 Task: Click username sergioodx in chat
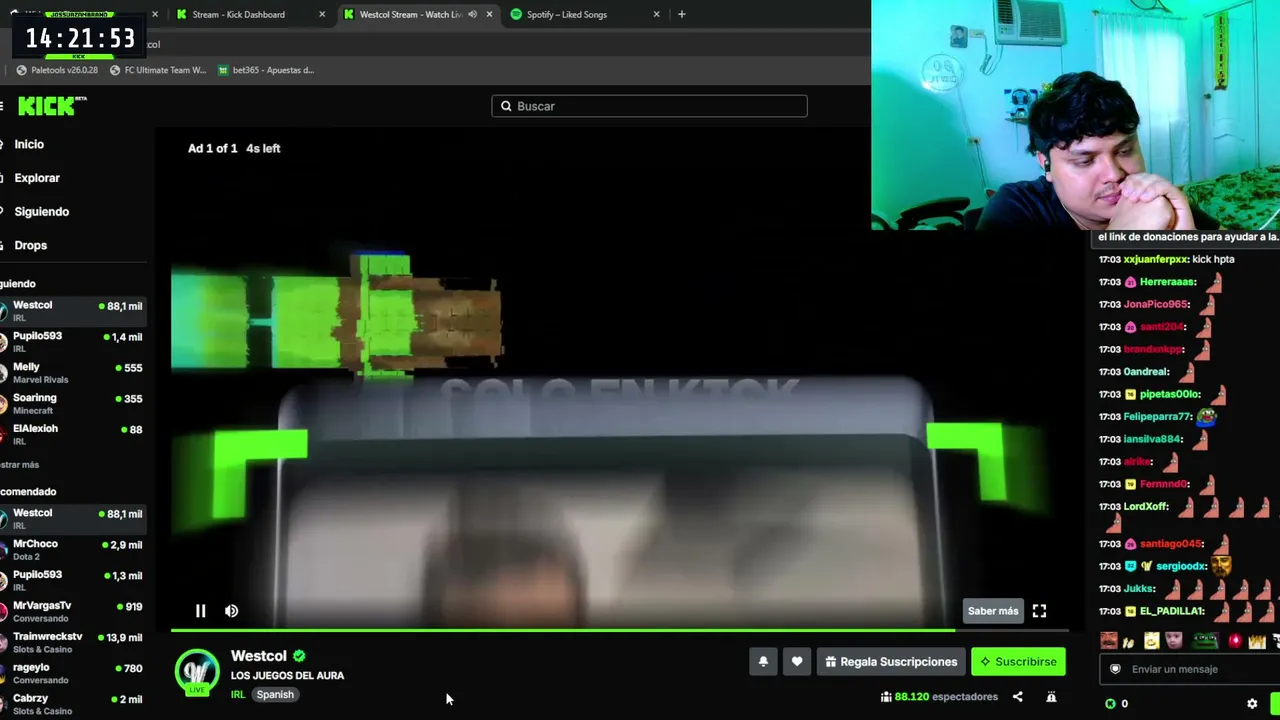pyautogui.click(x=1181, y=566)
